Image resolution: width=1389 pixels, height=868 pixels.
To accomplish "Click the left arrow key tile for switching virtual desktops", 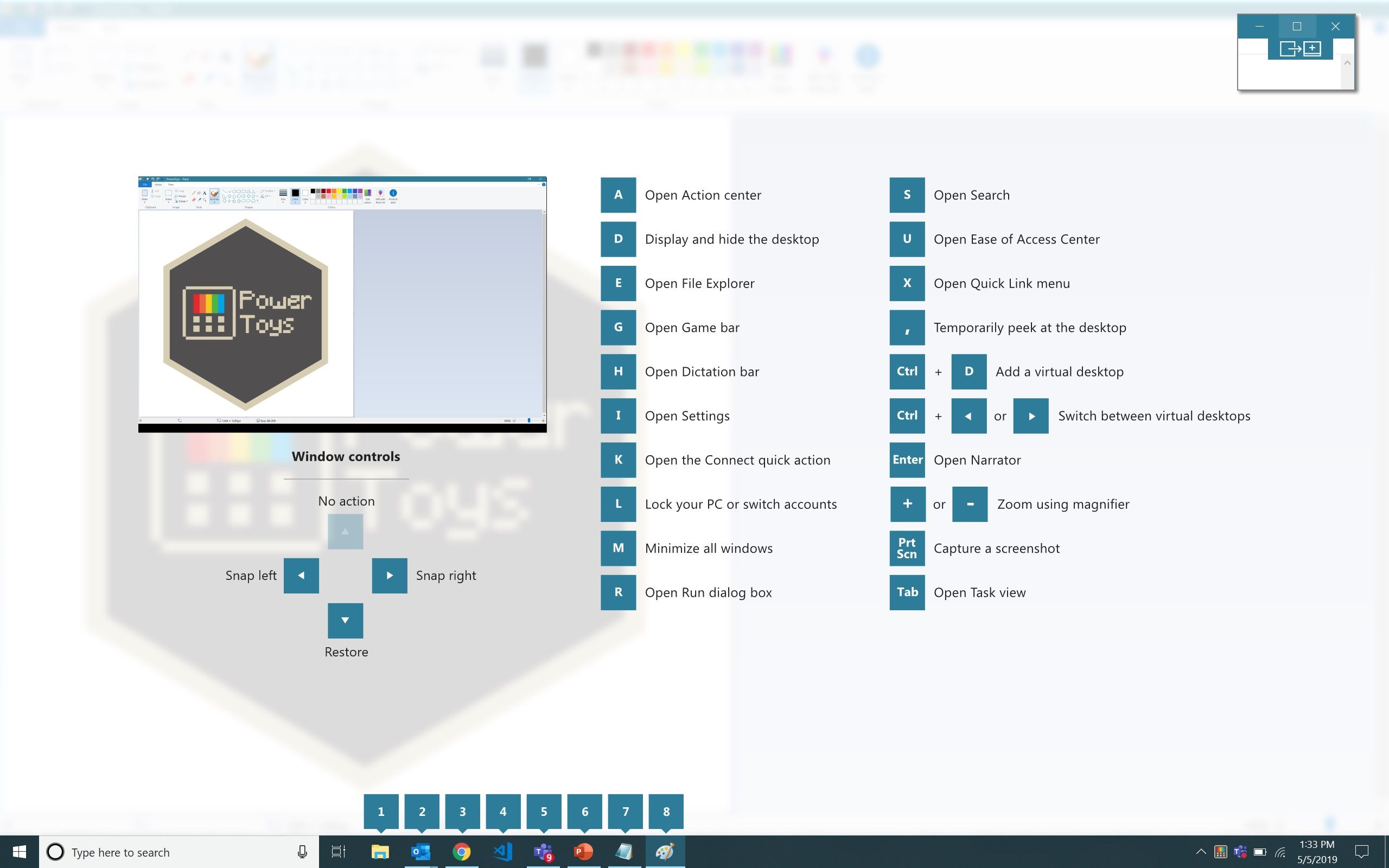I will [969, 416].
